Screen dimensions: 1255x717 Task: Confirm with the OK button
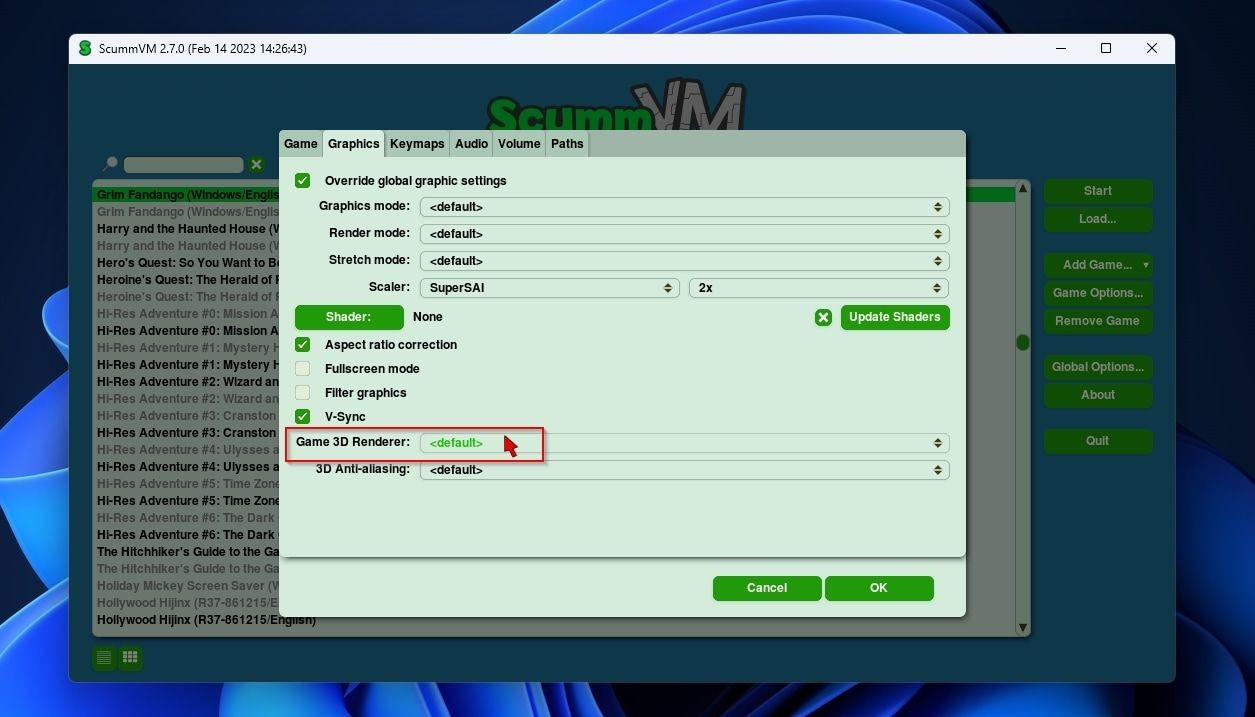[x=879, y=588]
